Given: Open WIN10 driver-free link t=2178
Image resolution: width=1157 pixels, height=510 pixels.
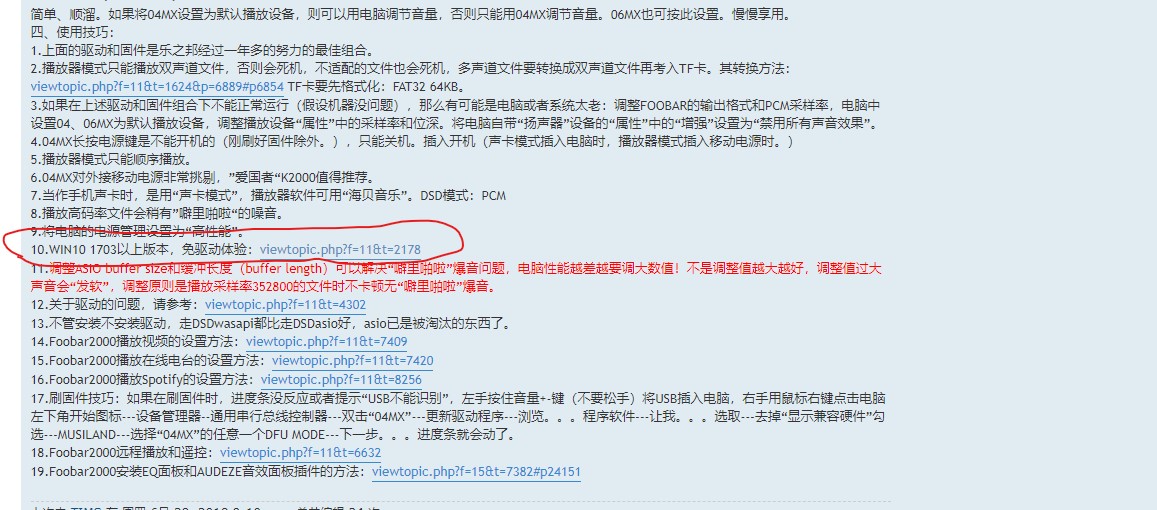Looking at the screenshot, I should click(x=340, y=249).
